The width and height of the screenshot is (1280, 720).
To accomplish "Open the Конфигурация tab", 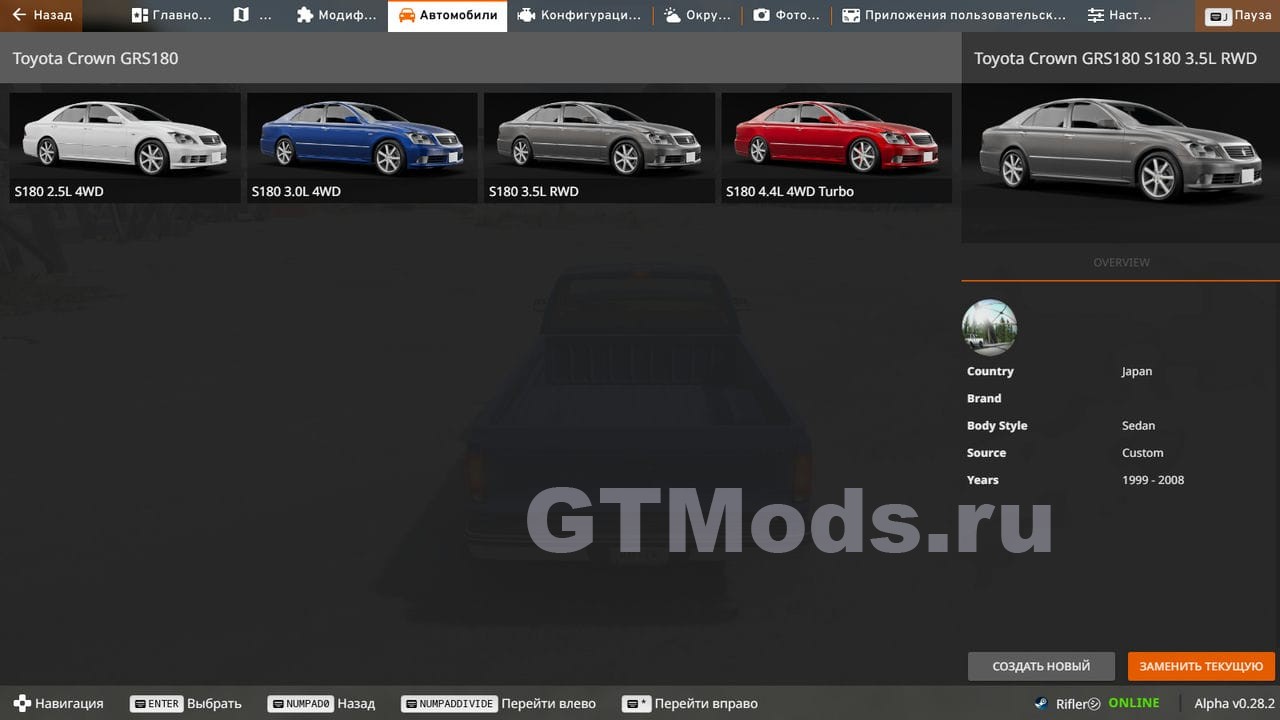I will point(579,16).
